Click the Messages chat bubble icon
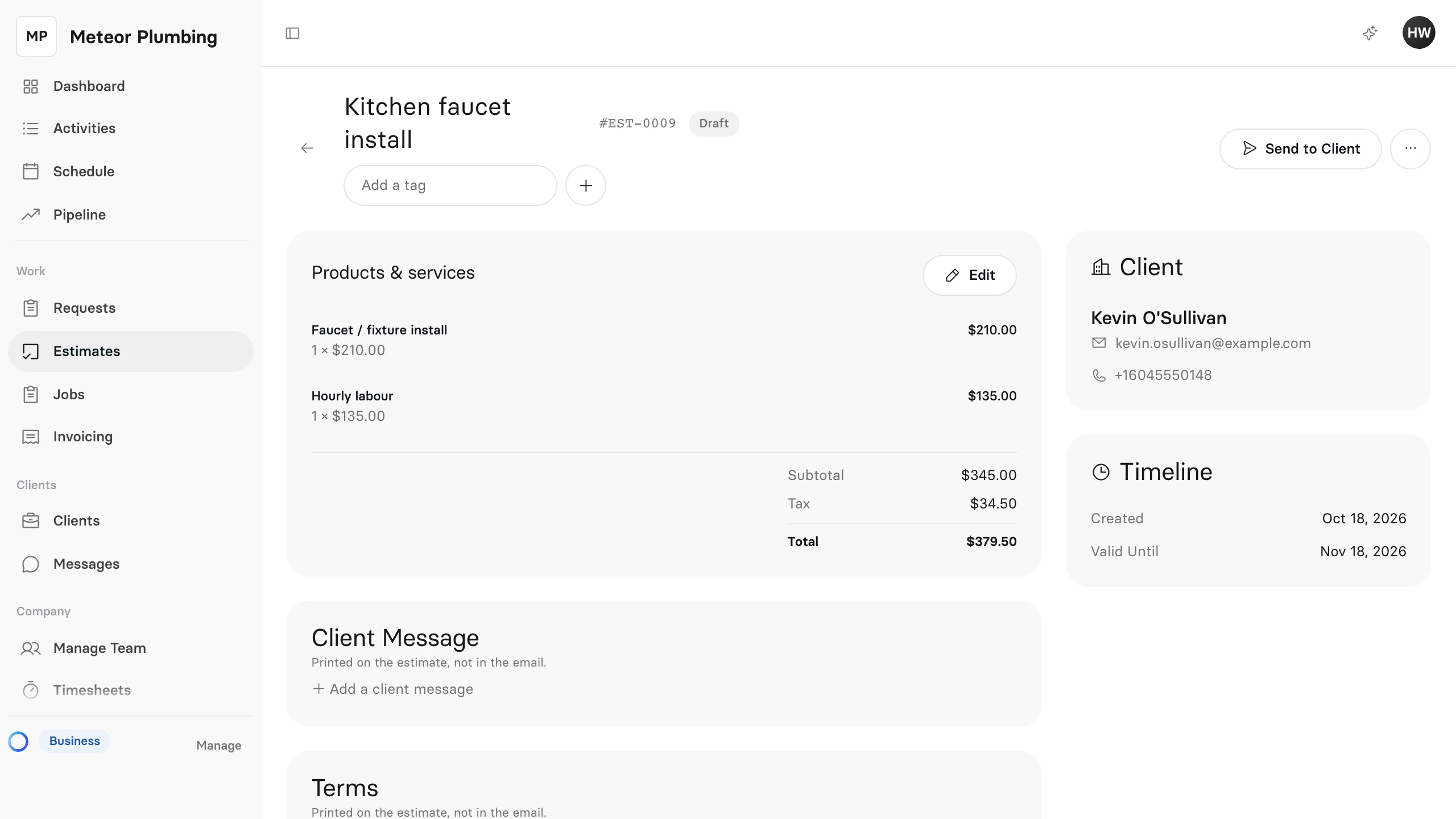The width and height of the screenshot is (1456, 819). tap(30, 564)
